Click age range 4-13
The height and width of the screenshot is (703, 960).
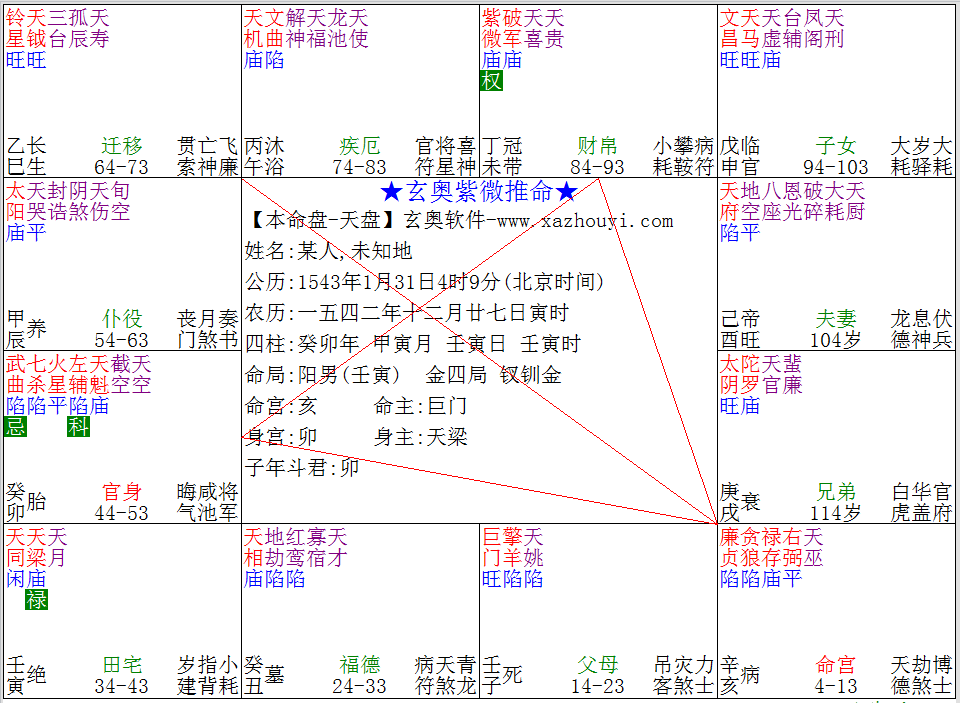835,685
